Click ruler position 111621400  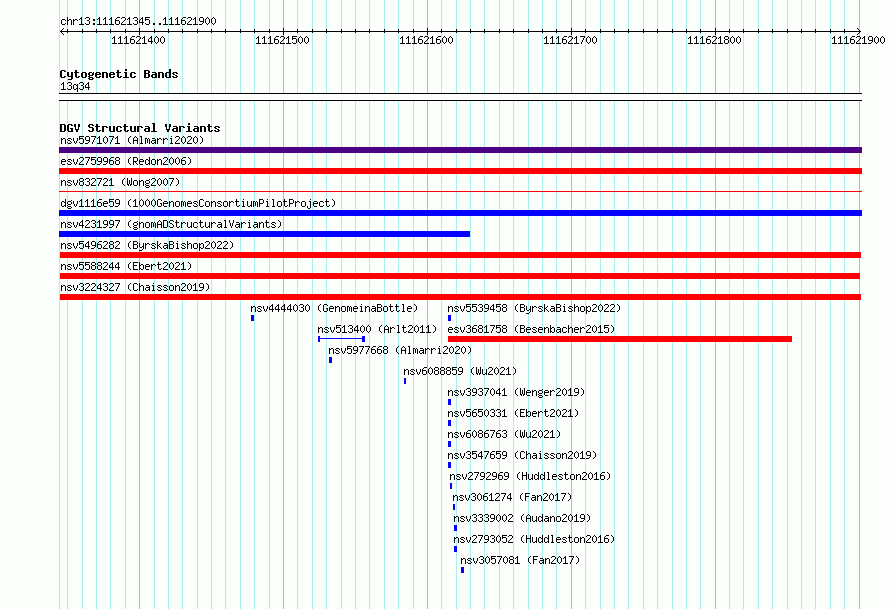138,40
